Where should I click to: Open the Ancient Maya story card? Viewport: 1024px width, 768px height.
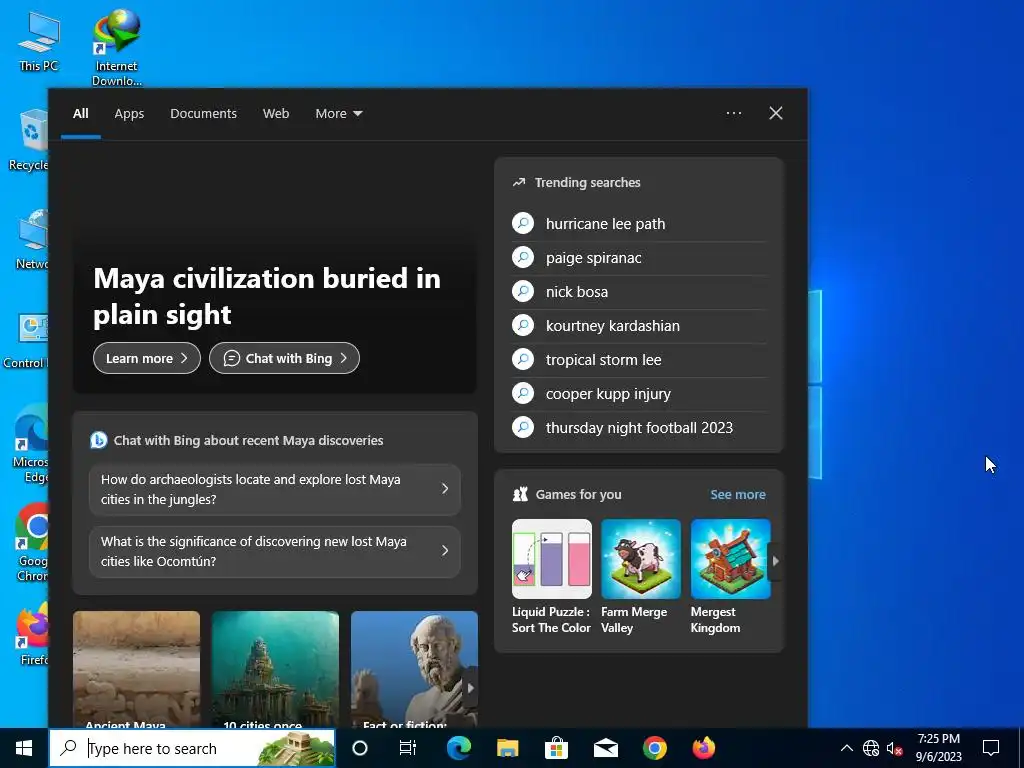pyautogui.click(x=136, y=669)
